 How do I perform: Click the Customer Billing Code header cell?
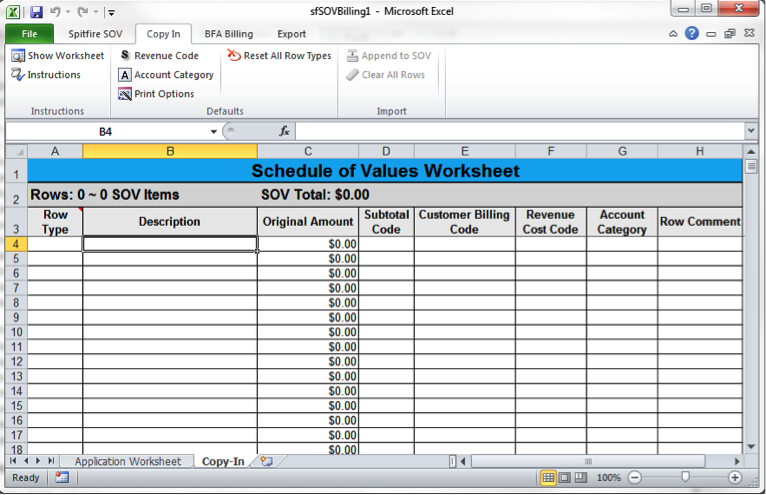[464, 222]
